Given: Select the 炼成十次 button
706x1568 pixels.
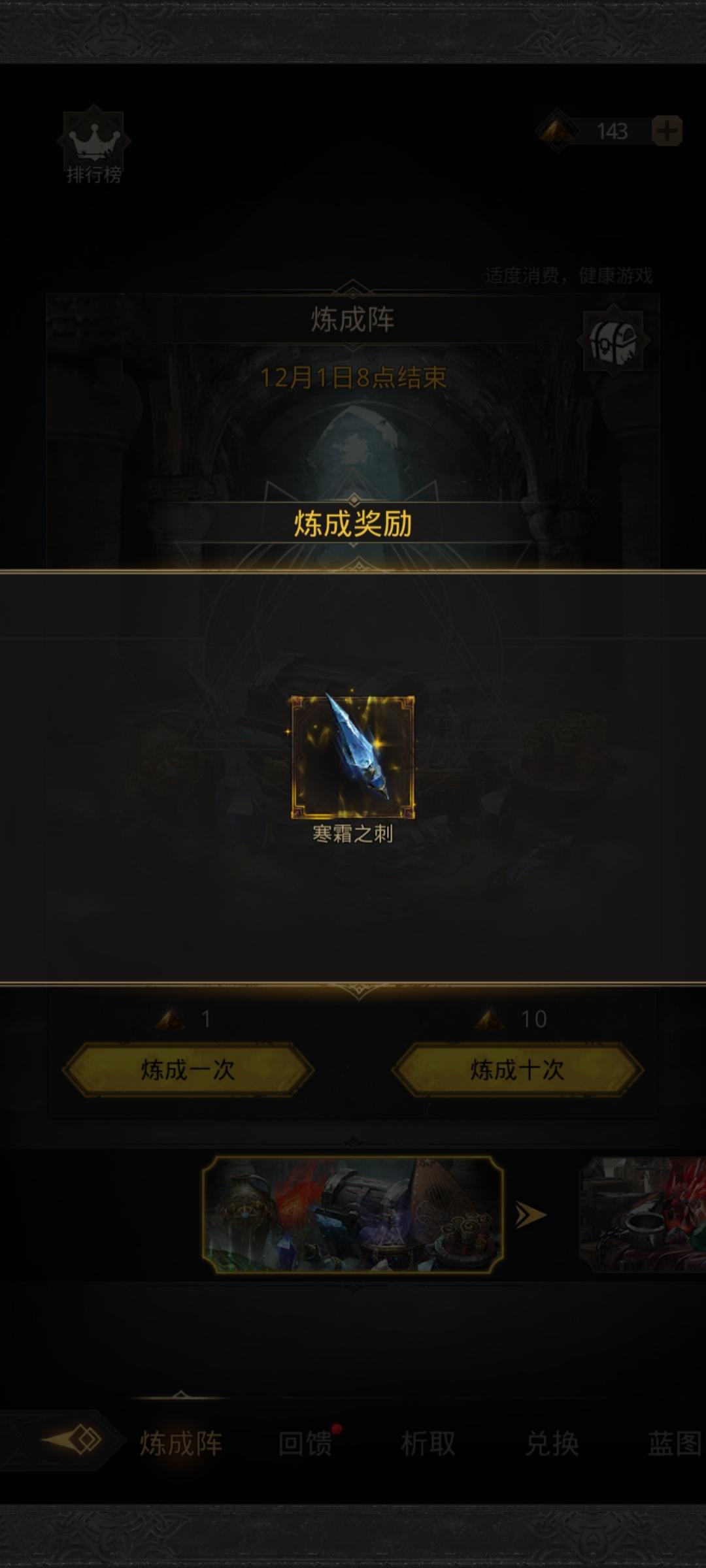Looking at the screenshot, I should [517, 1070].
